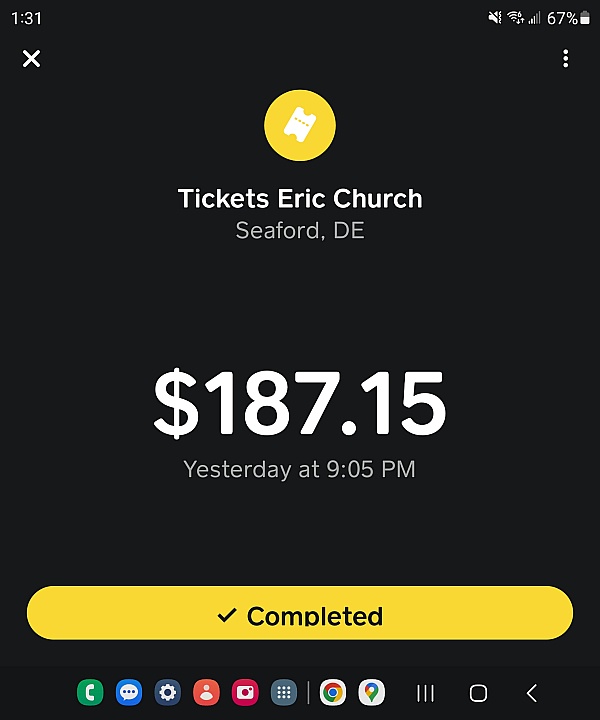The image size is (600, 720).
Task: Open the Contacts app icon
Action: [x=206, y=692]
